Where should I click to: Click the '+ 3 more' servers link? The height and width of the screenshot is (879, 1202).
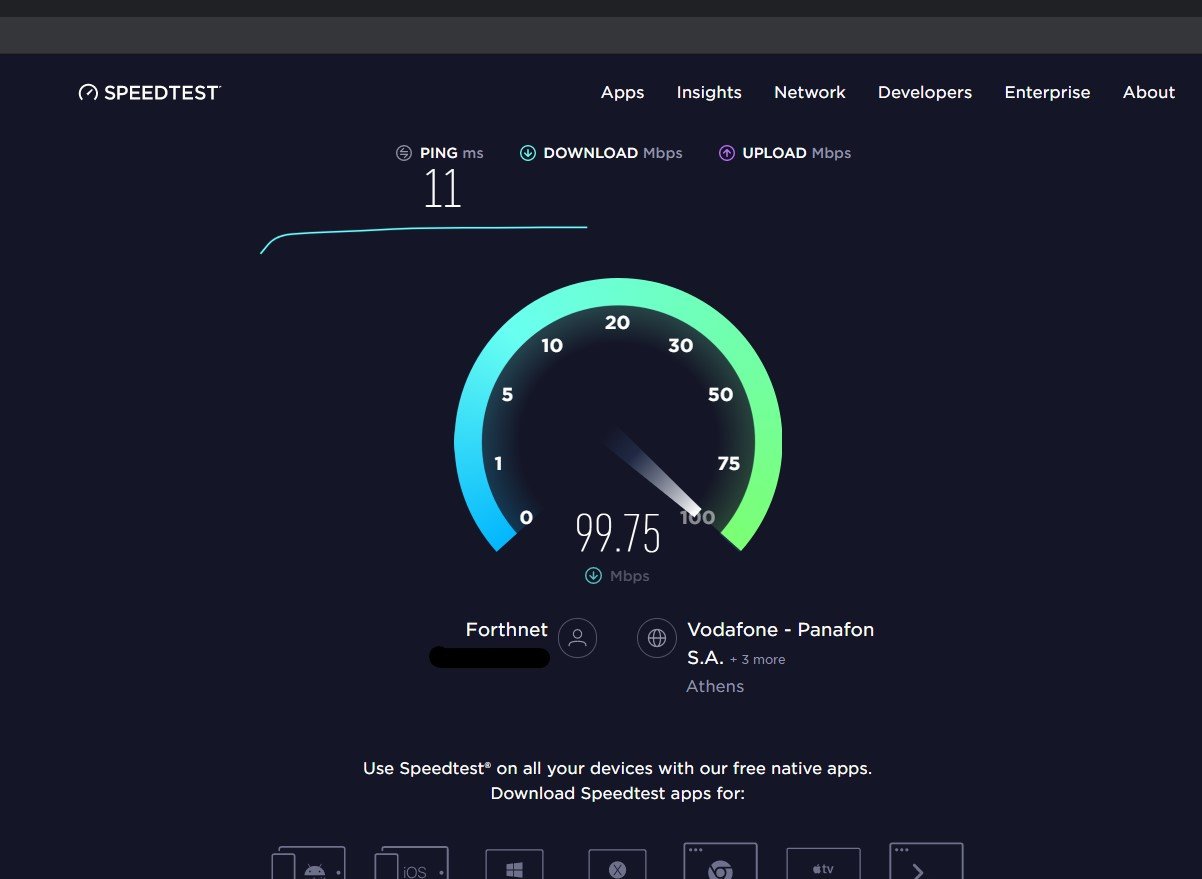757,660
